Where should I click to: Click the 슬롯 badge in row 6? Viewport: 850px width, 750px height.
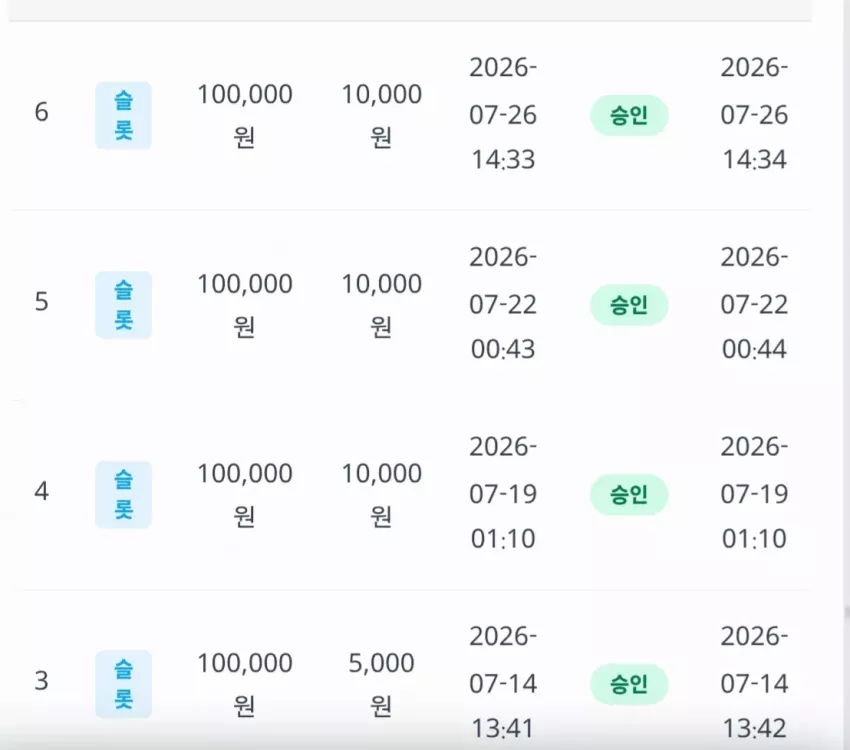[124, 115]
